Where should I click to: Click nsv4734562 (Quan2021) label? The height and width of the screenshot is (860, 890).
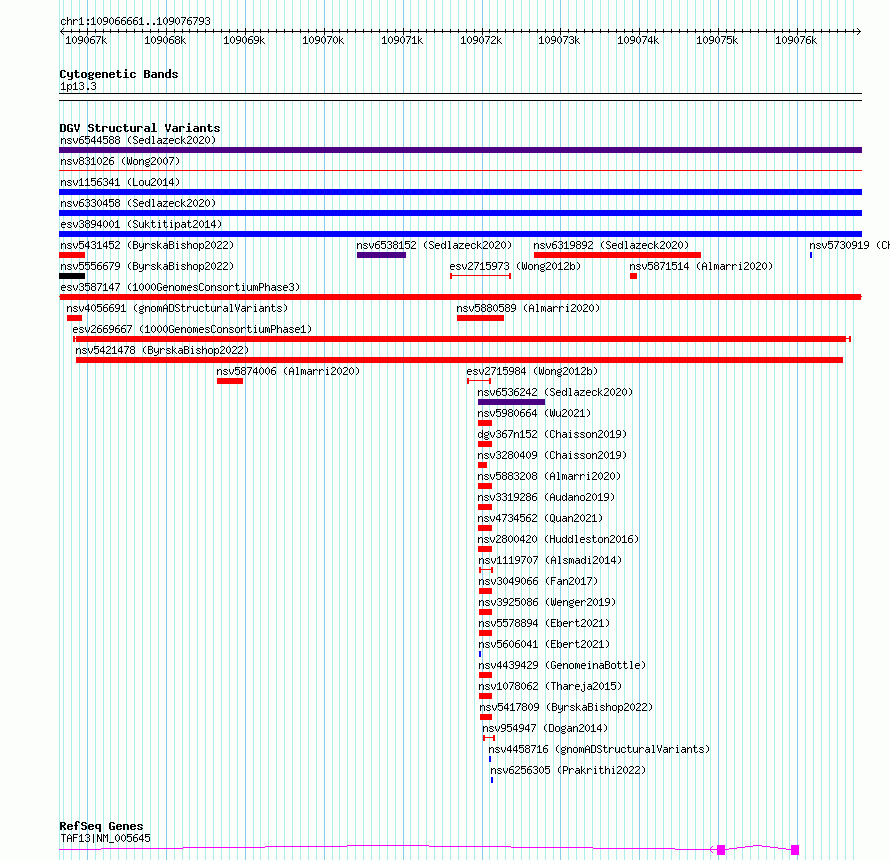pos(540,518)
